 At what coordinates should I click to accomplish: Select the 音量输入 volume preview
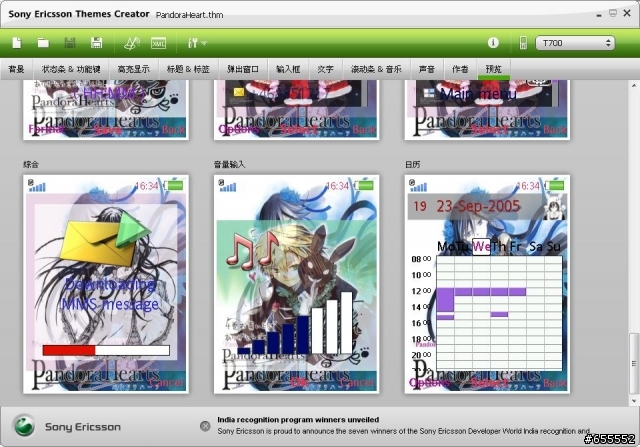point(296,284)
